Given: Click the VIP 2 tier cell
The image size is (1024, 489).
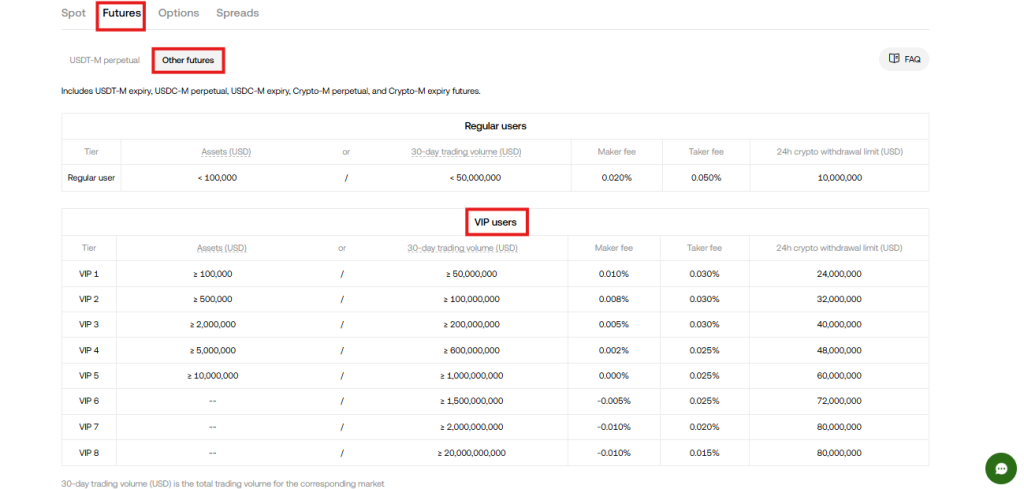Looking at the screenshot, I should (89, 299).
